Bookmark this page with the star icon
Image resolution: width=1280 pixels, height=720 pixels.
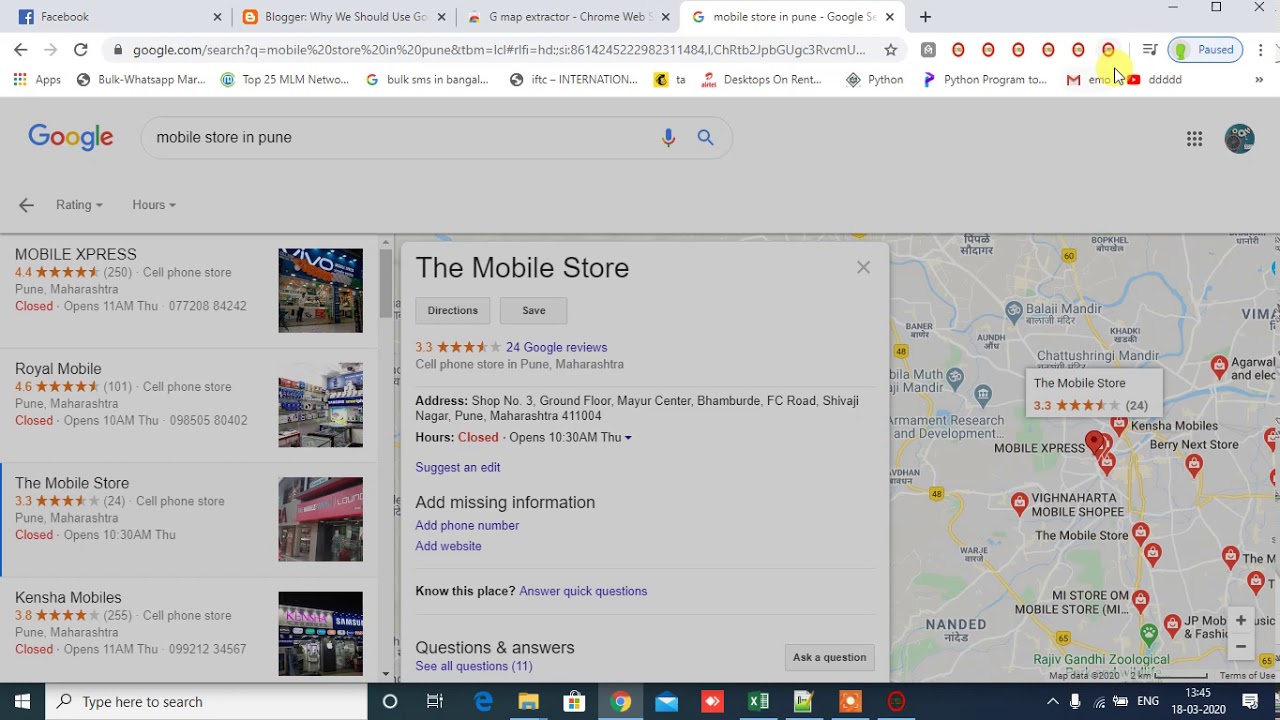(x=890, y=49)
